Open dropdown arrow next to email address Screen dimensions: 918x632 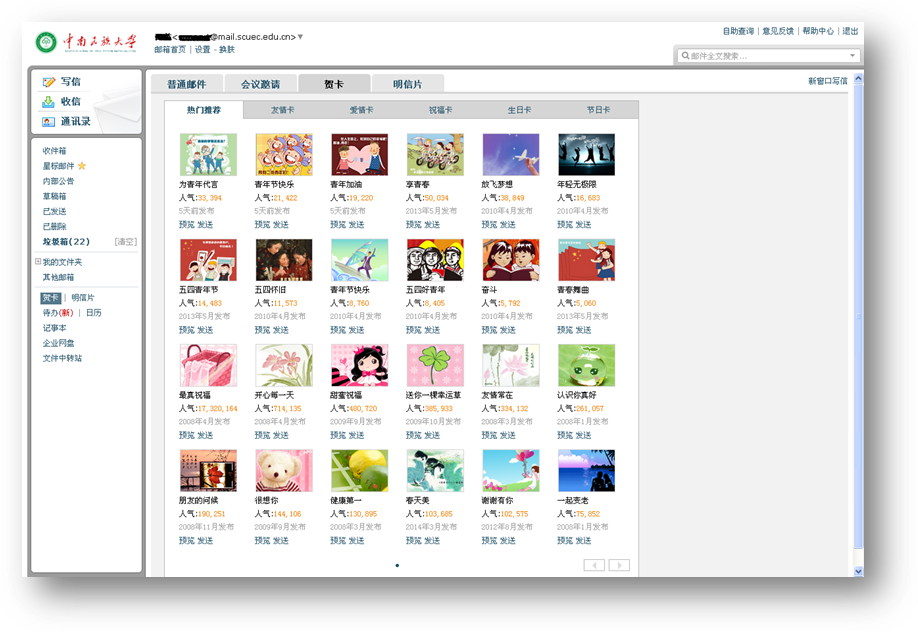click(x=300, y=37)
